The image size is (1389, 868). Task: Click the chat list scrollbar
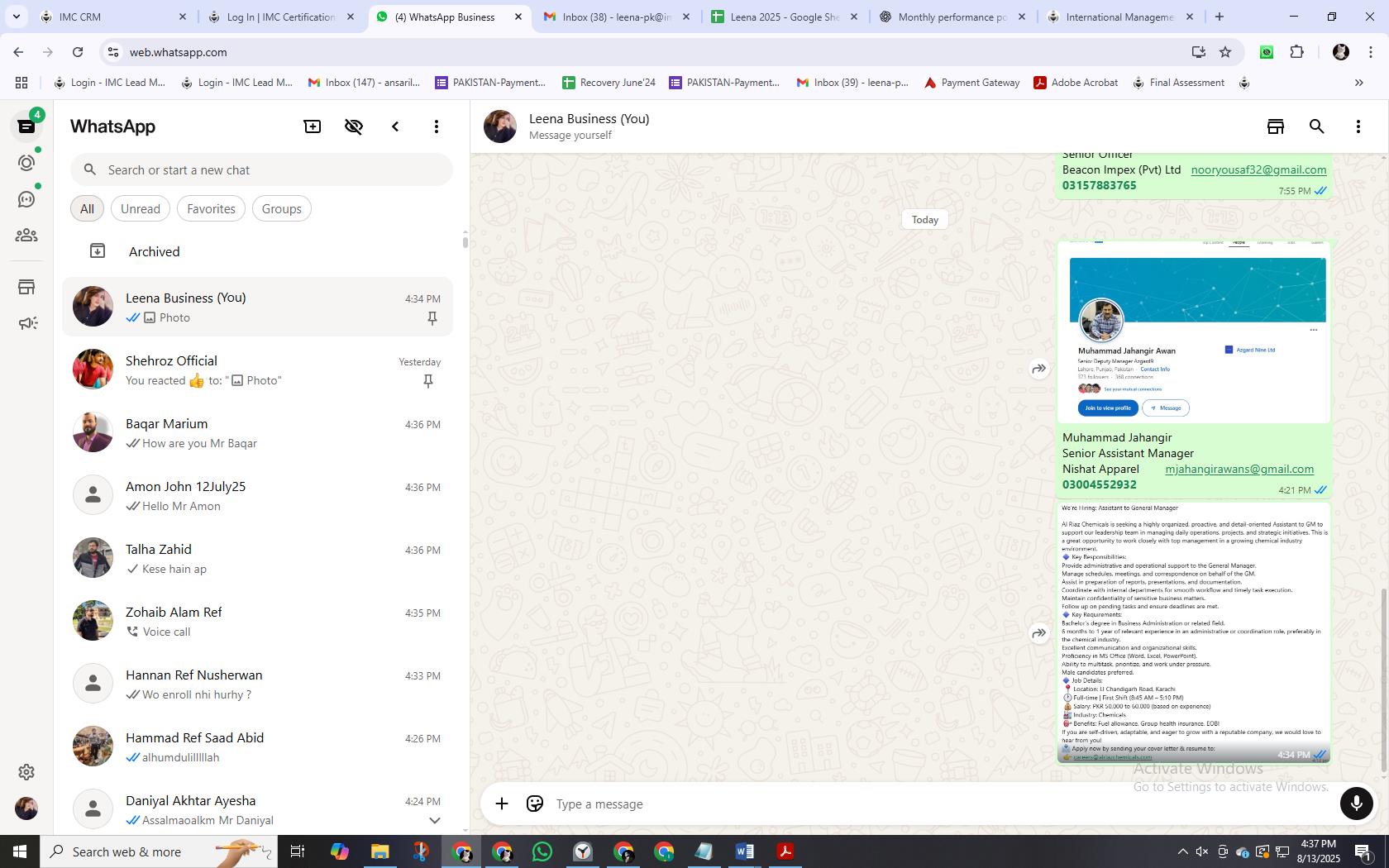(x=465, y=241)
